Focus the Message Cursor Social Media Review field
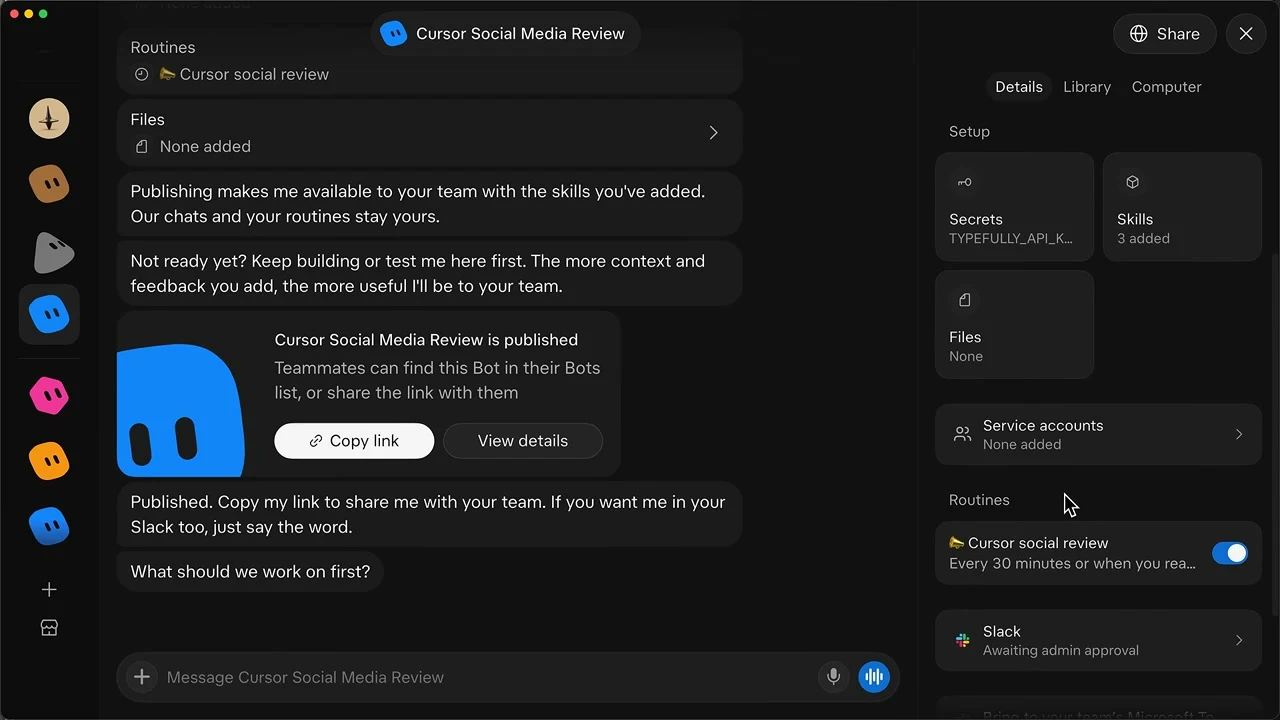The height and width of the screenshot is (720, 1280). [485, 677]
